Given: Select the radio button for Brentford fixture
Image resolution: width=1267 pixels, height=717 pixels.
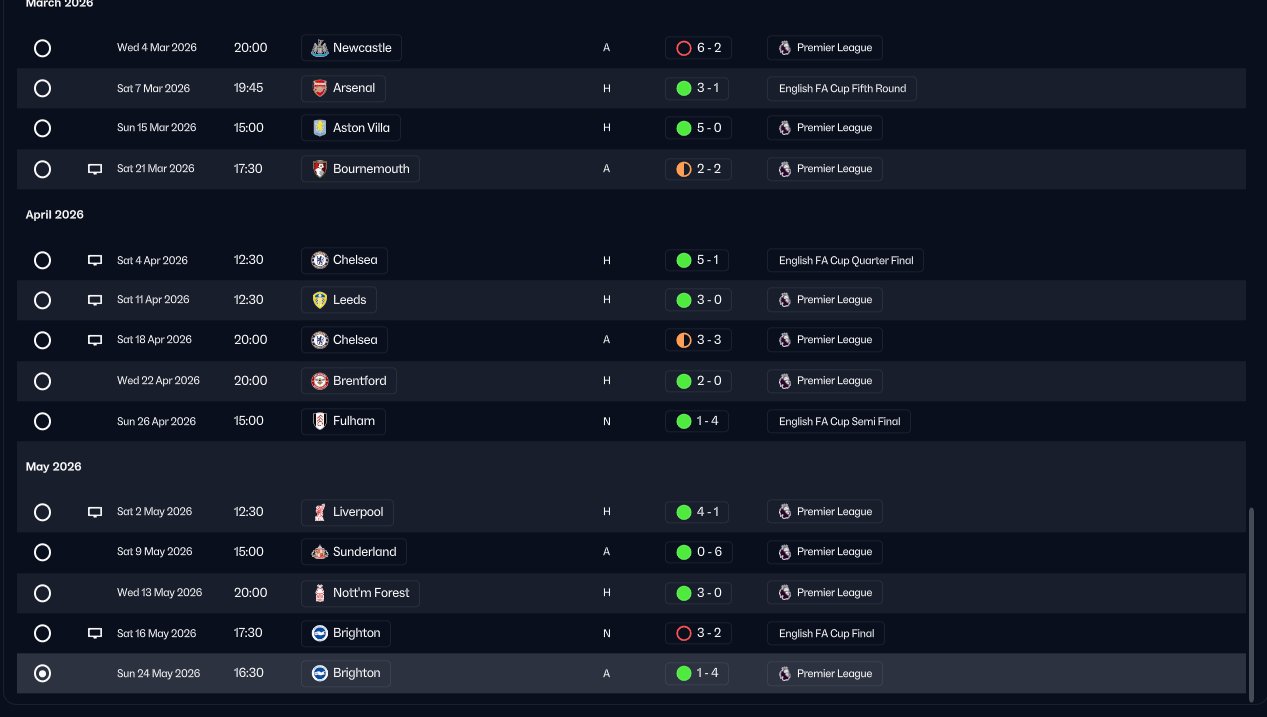Looking at the screenshot, I should (42, 381).
